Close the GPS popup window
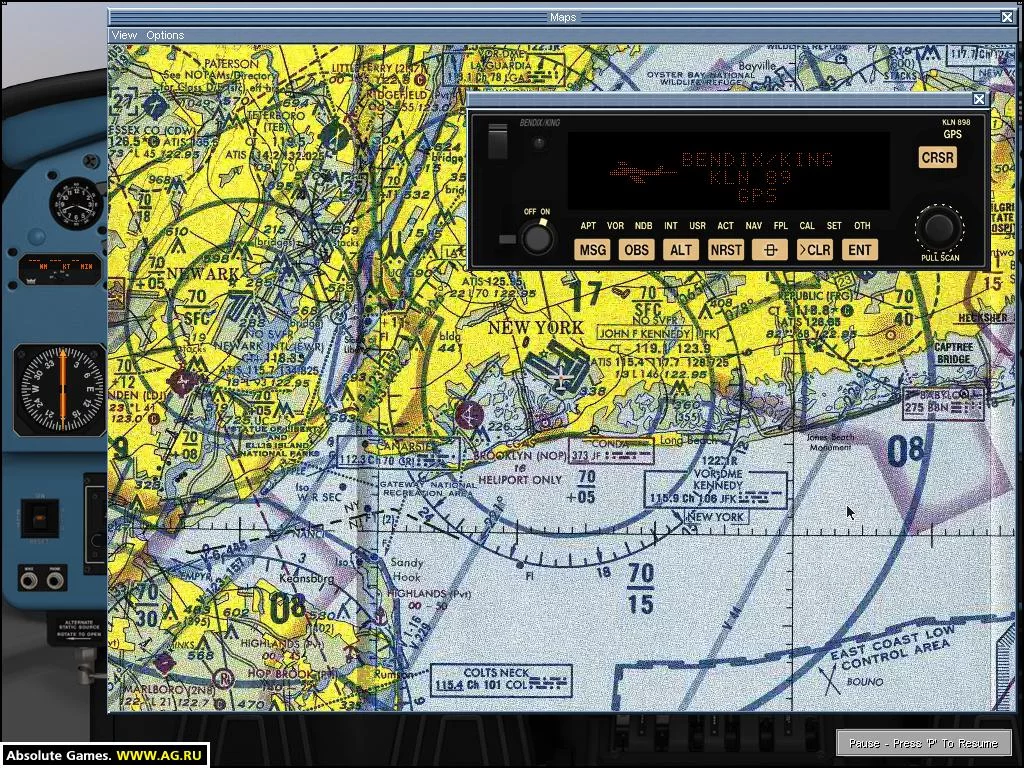The width and height of the screenshot is (1024, 768). click(979, 99)
